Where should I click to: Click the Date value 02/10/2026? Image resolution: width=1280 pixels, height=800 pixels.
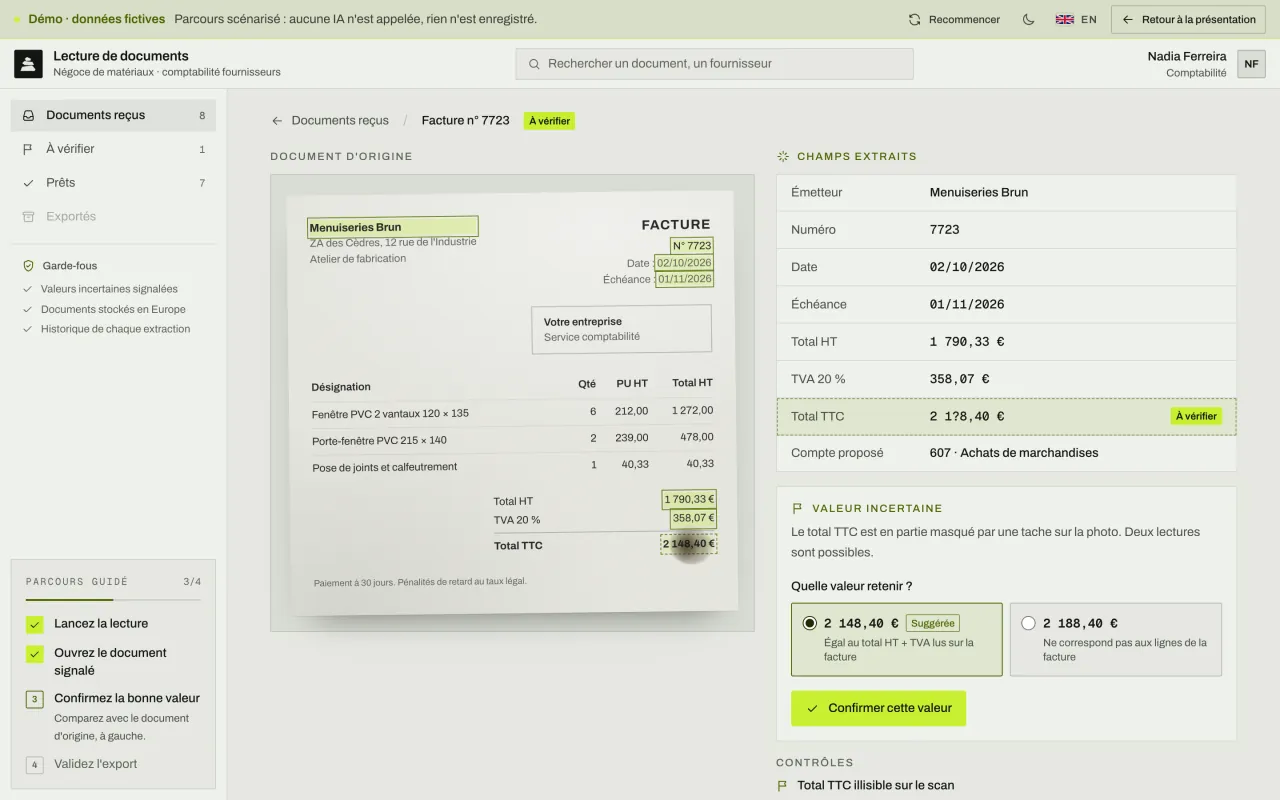point(967,267)
